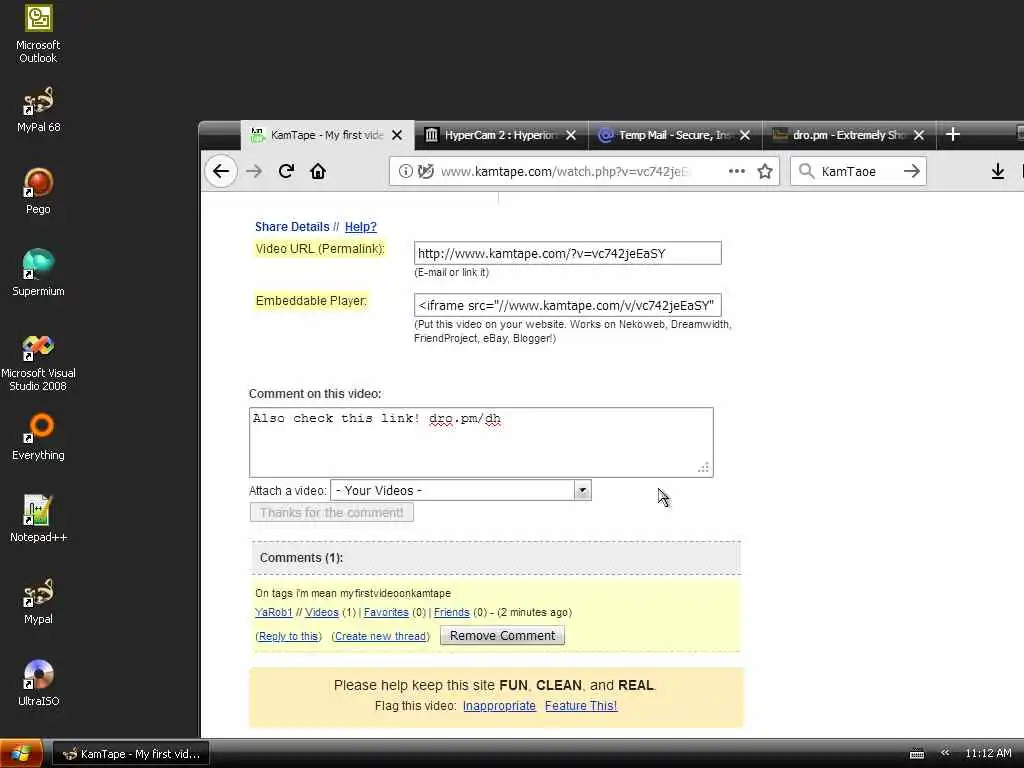Open the browser downloads panel
This screenshot has height=768, width=1024.
click(x=998, y=171)
